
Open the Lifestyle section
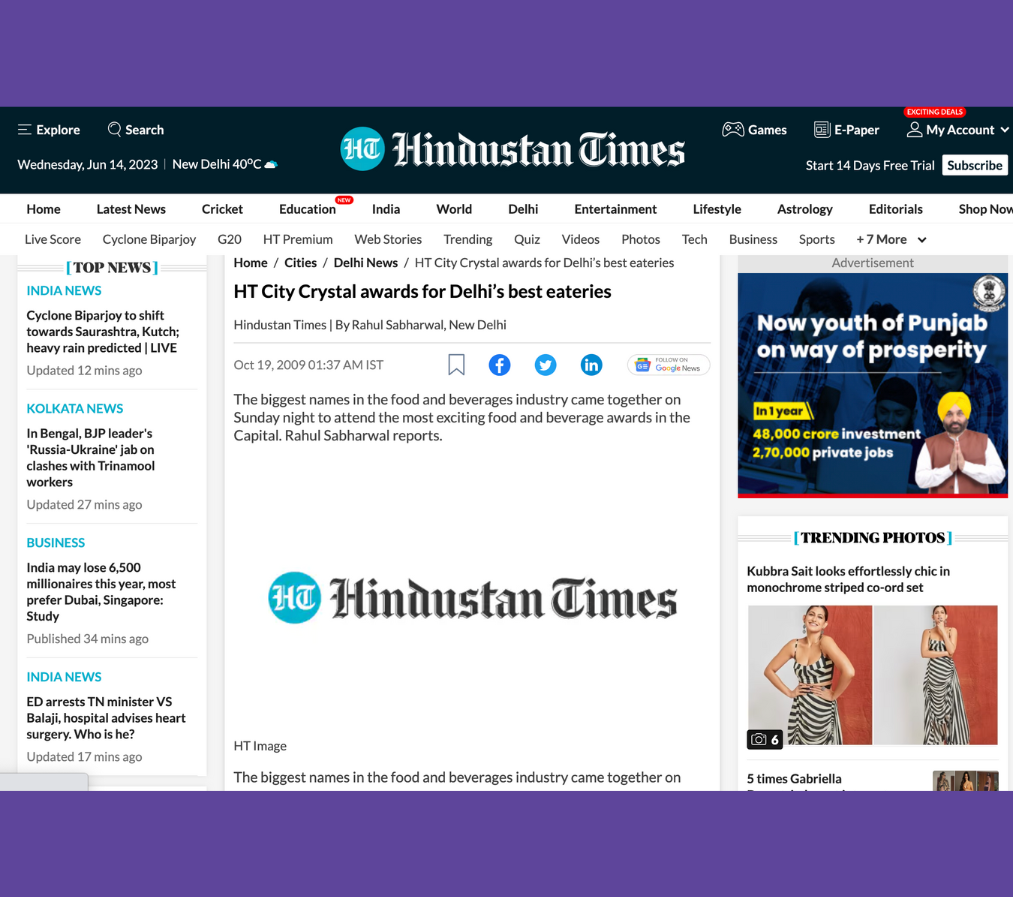(717, 209)
